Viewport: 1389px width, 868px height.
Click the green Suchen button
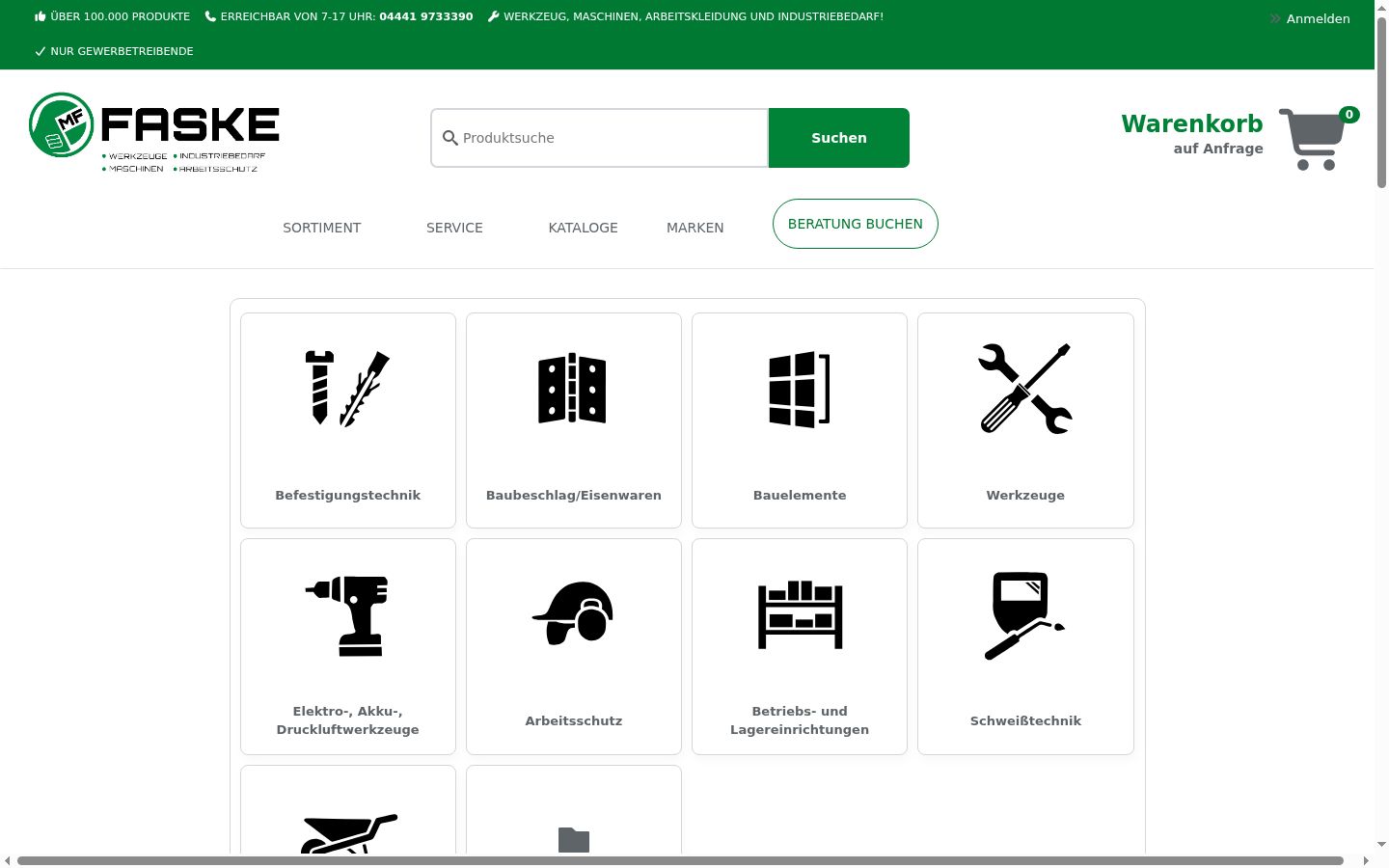[838, 138]
